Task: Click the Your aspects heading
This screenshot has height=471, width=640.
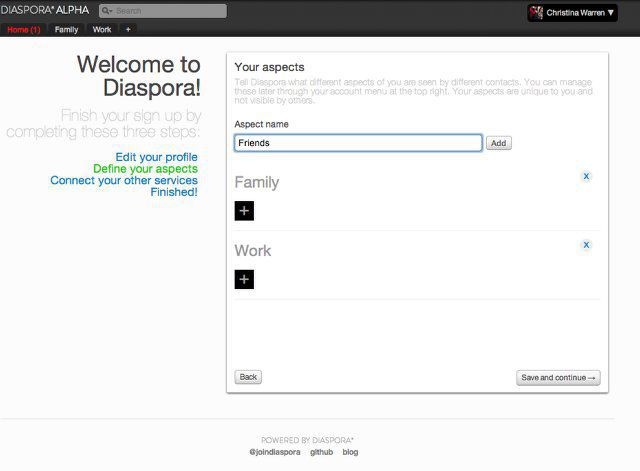Action: [269, 67]
